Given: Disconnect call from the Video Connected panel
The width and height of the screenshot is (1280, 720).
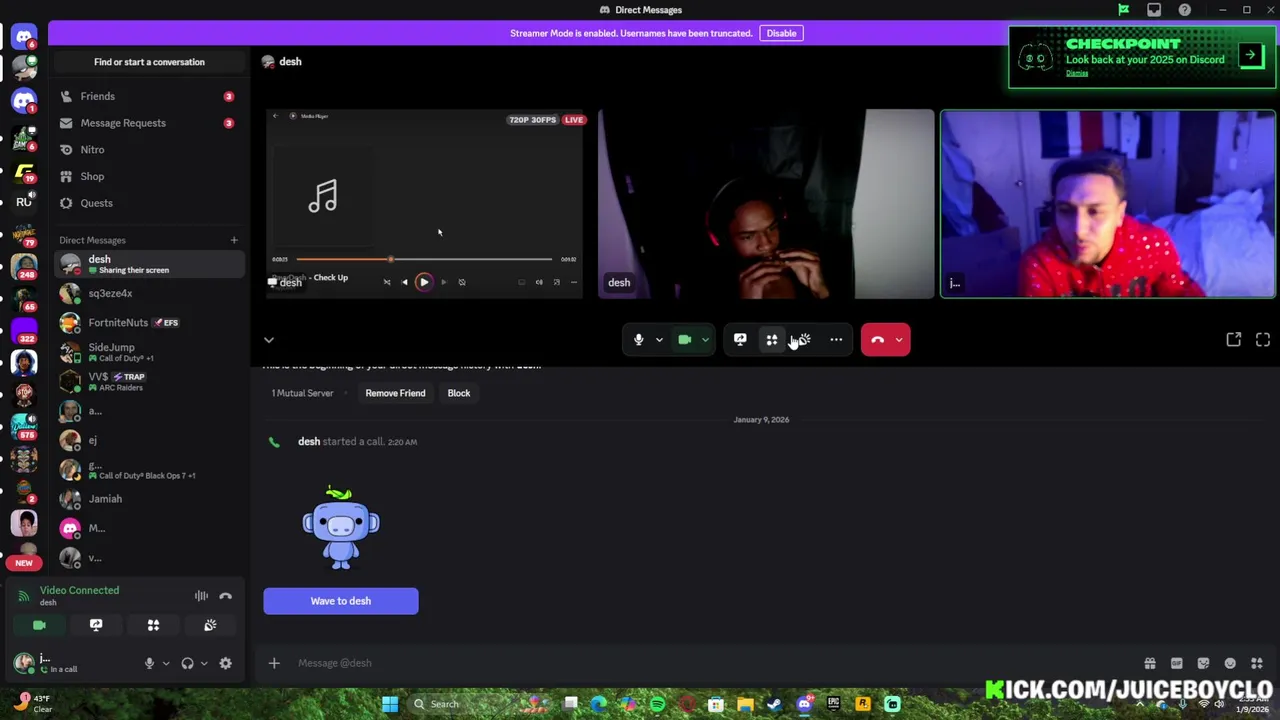Looking at the screenshot, I should [x=226, y=596].
